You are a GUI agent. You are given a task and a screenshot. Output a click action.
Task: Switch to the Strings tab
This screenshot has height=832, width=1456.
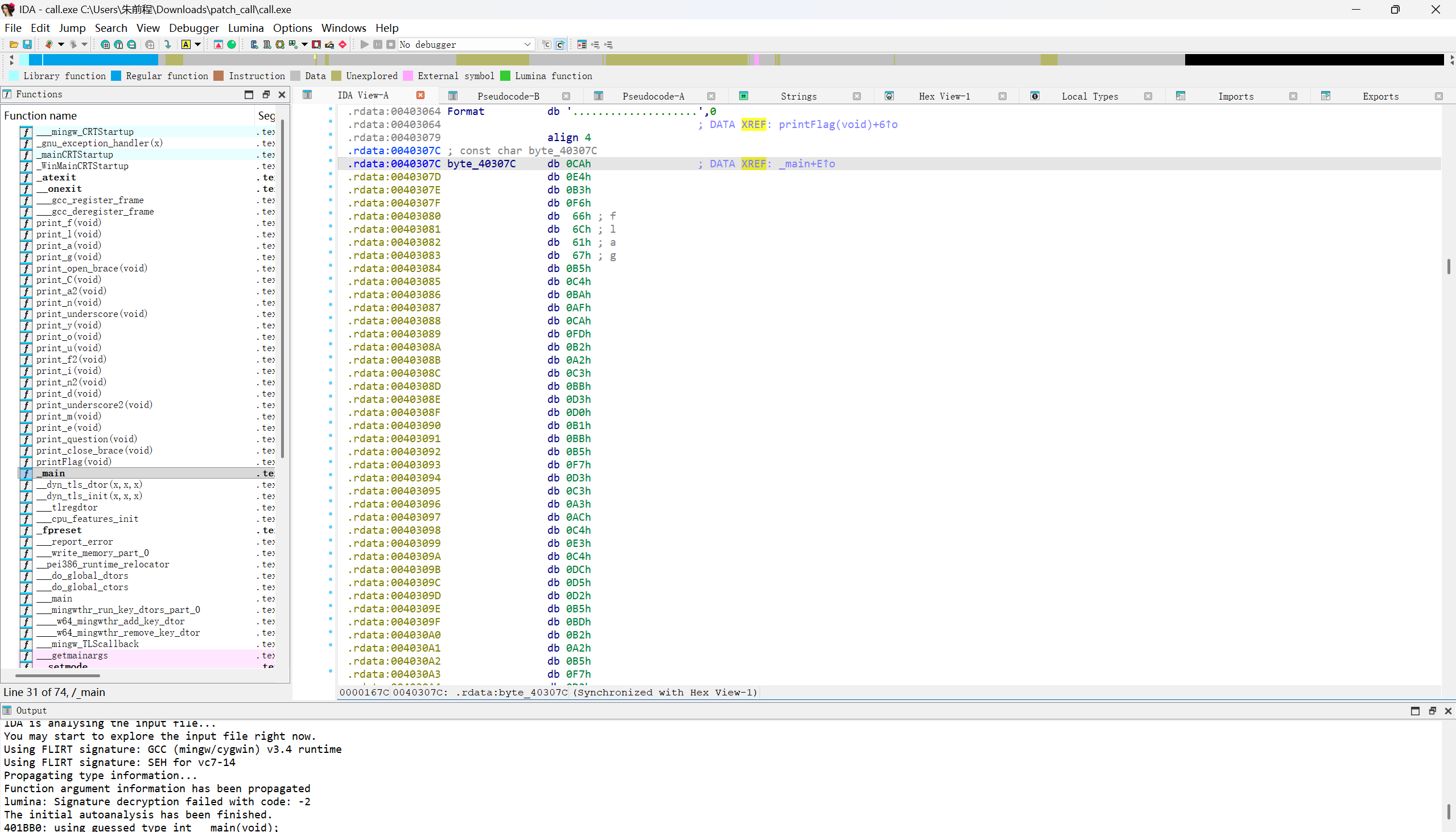[798, 96]
